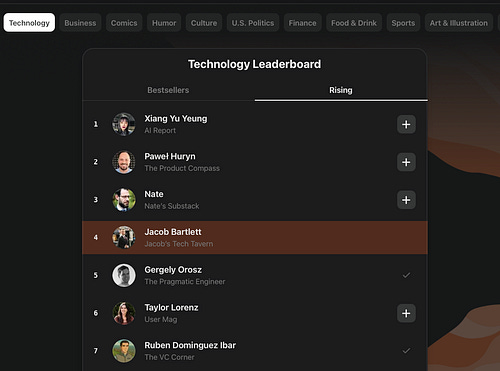Toggle the checkmark for Gergely Orosz
This screenshot has height=371, width=500.
(x=406, y=275)
